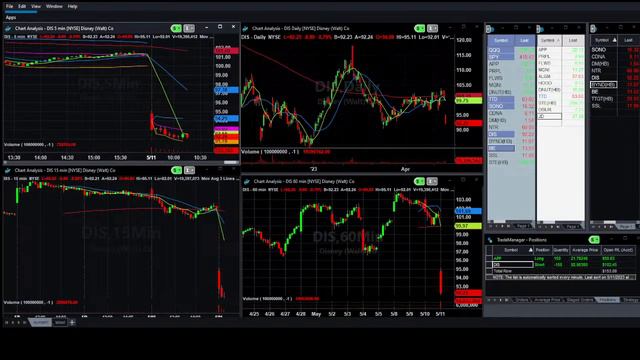Click green symbol-link icon on DIS Daily chart

(x=420, y=28)
